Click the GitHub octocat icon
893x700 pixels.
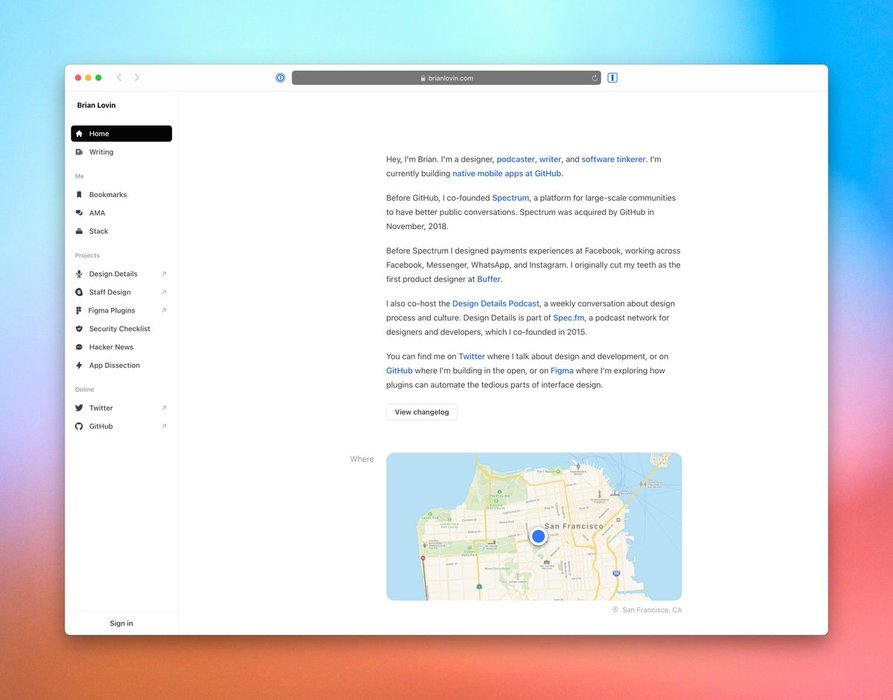click(x=79, y=426)
